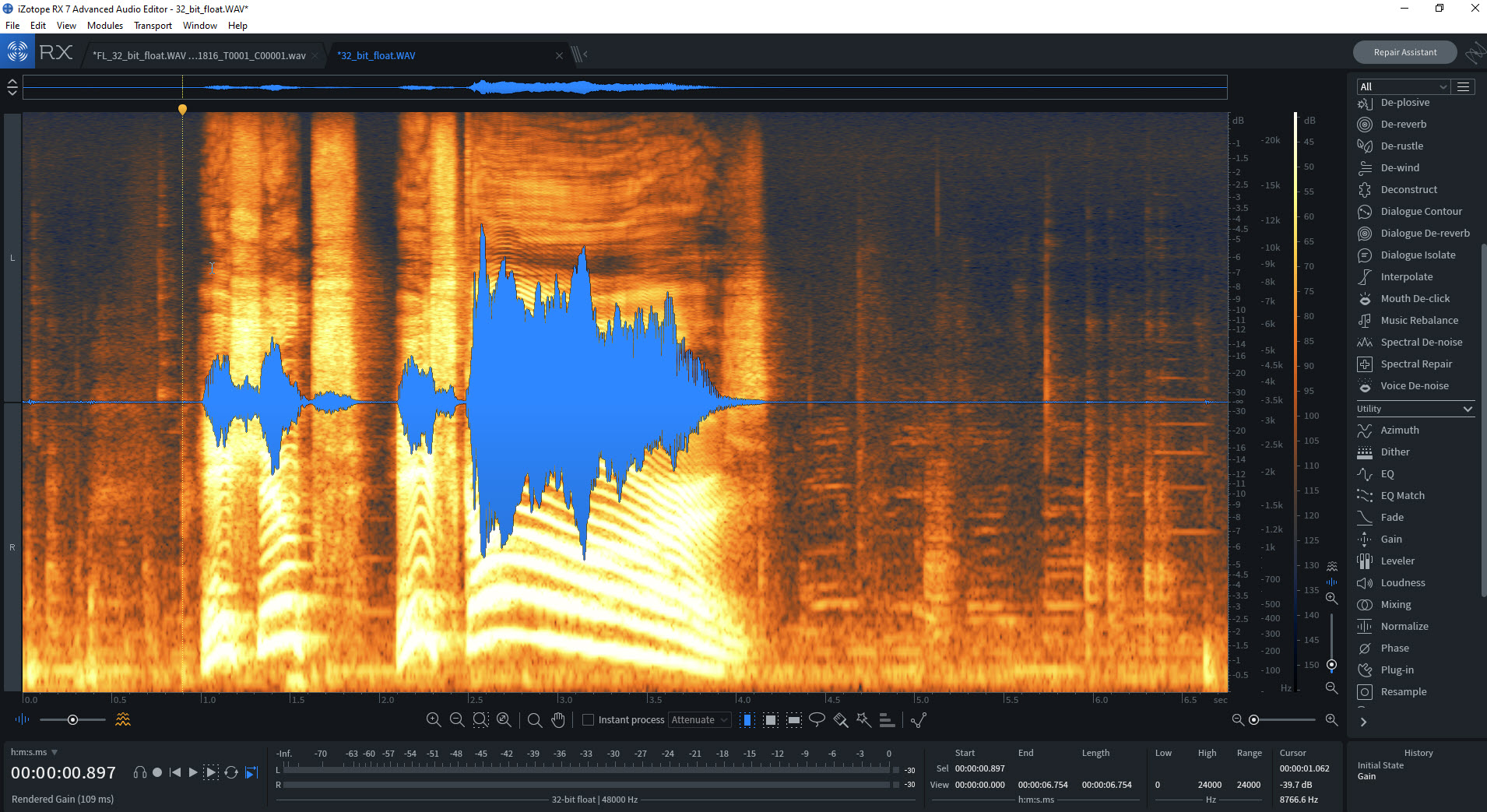The width and height of the screenshot is (1487, 812).
Task: Toggle the Time-Frequency selection tool
Action: coord(771,719)
